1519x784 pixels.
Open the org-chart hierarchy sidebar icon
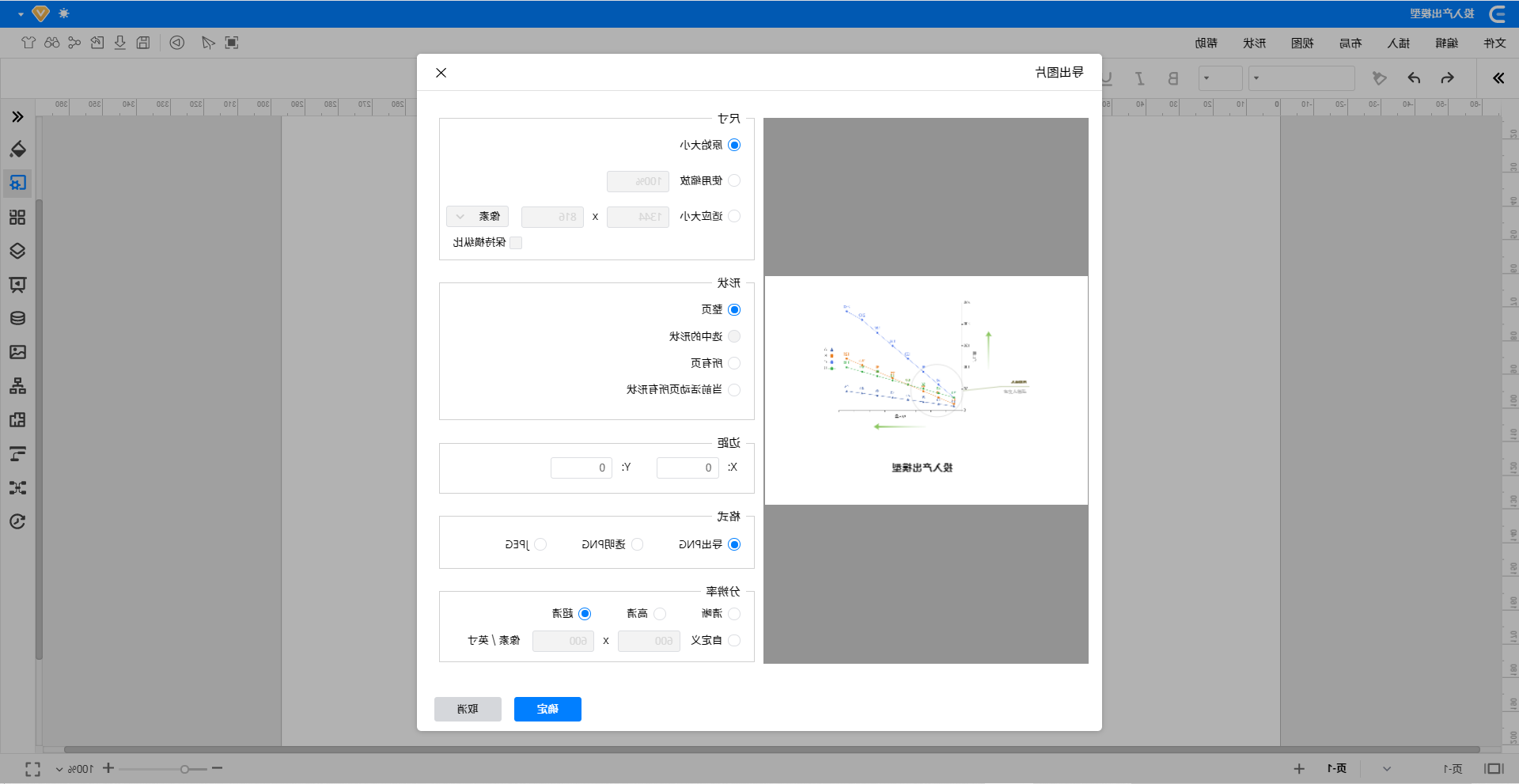(17, 386)
